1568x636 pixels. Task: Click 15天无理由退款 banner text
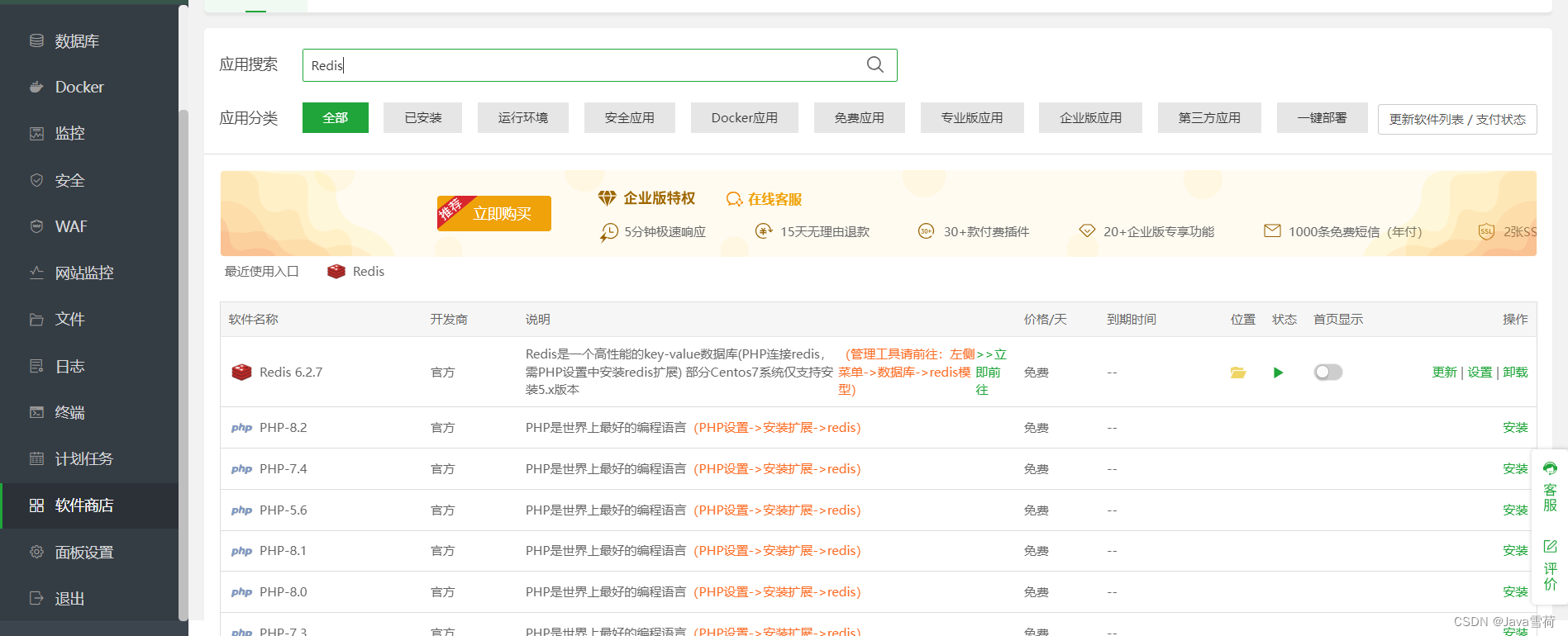[x=825, y=232]
